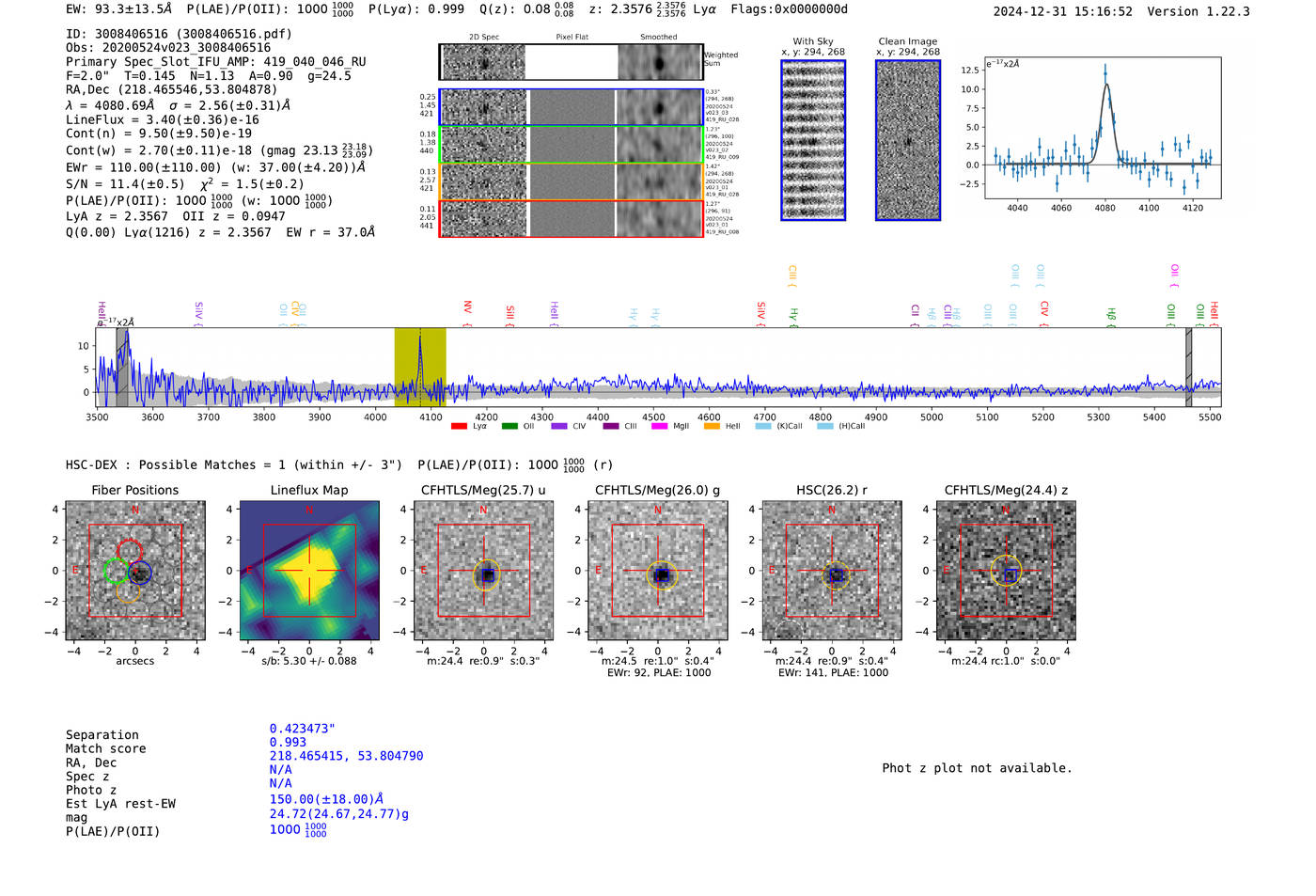Click the EW: 93.3±13.5Å header value
The height and width of the screenshot is (896, 1316).
119,9
